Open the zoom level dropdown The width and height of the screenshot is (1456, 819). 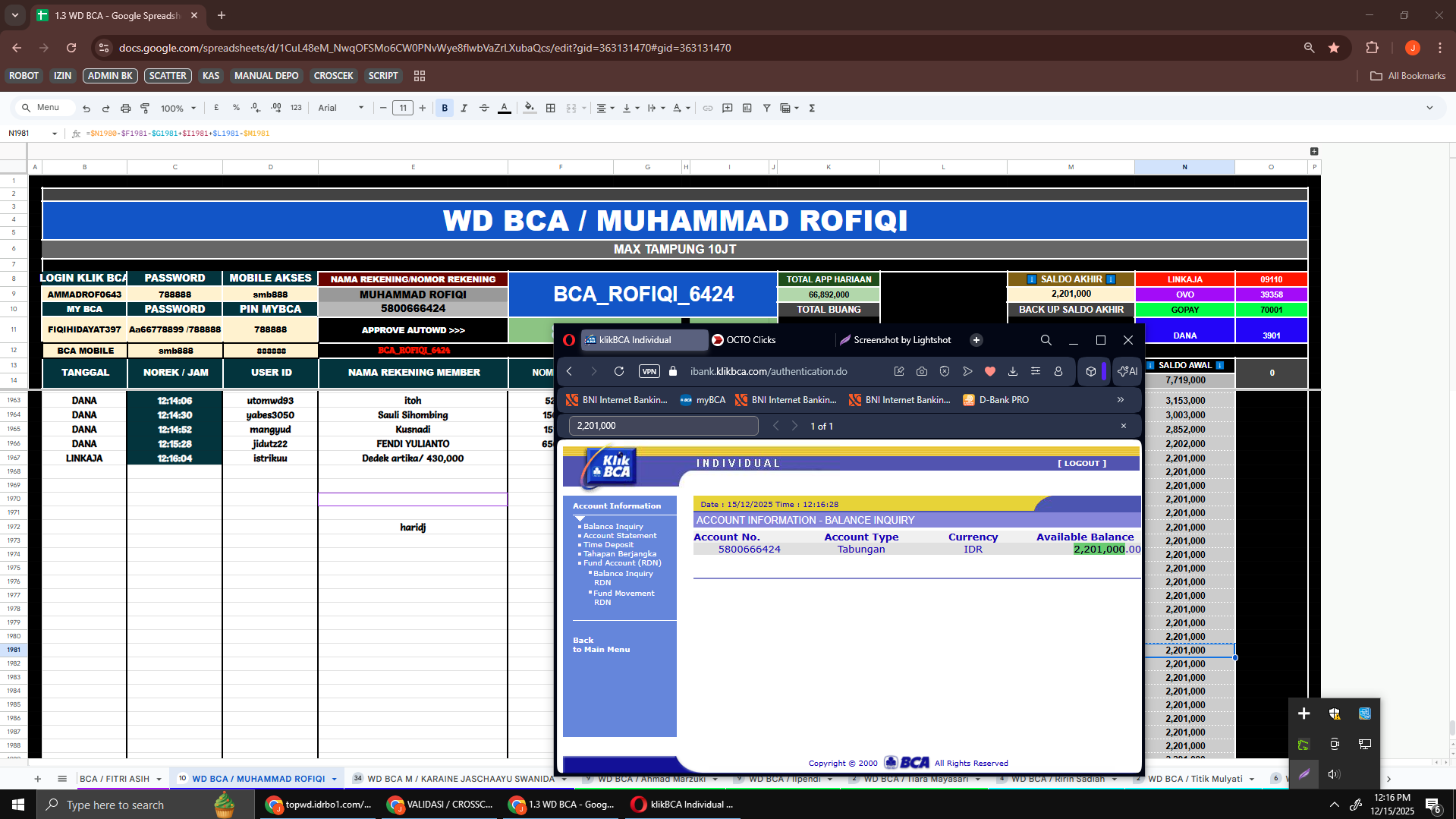click(x=178, y=109)
